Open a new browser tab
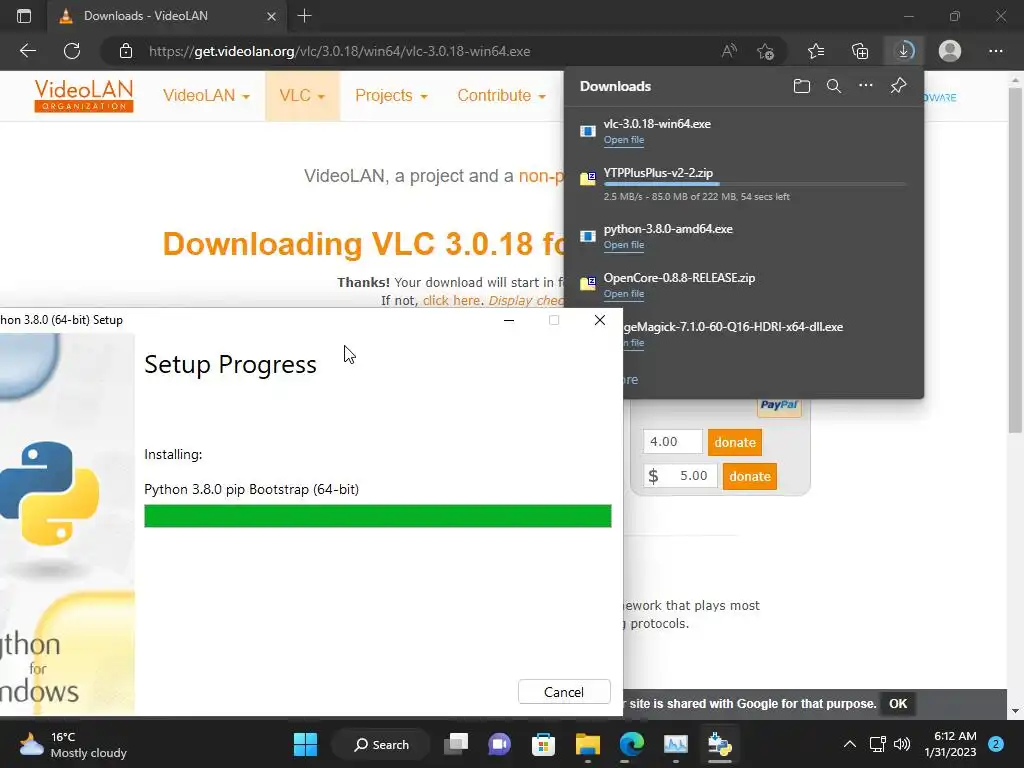This screenshot has width=1024, height=768. [x=304, y=16]
